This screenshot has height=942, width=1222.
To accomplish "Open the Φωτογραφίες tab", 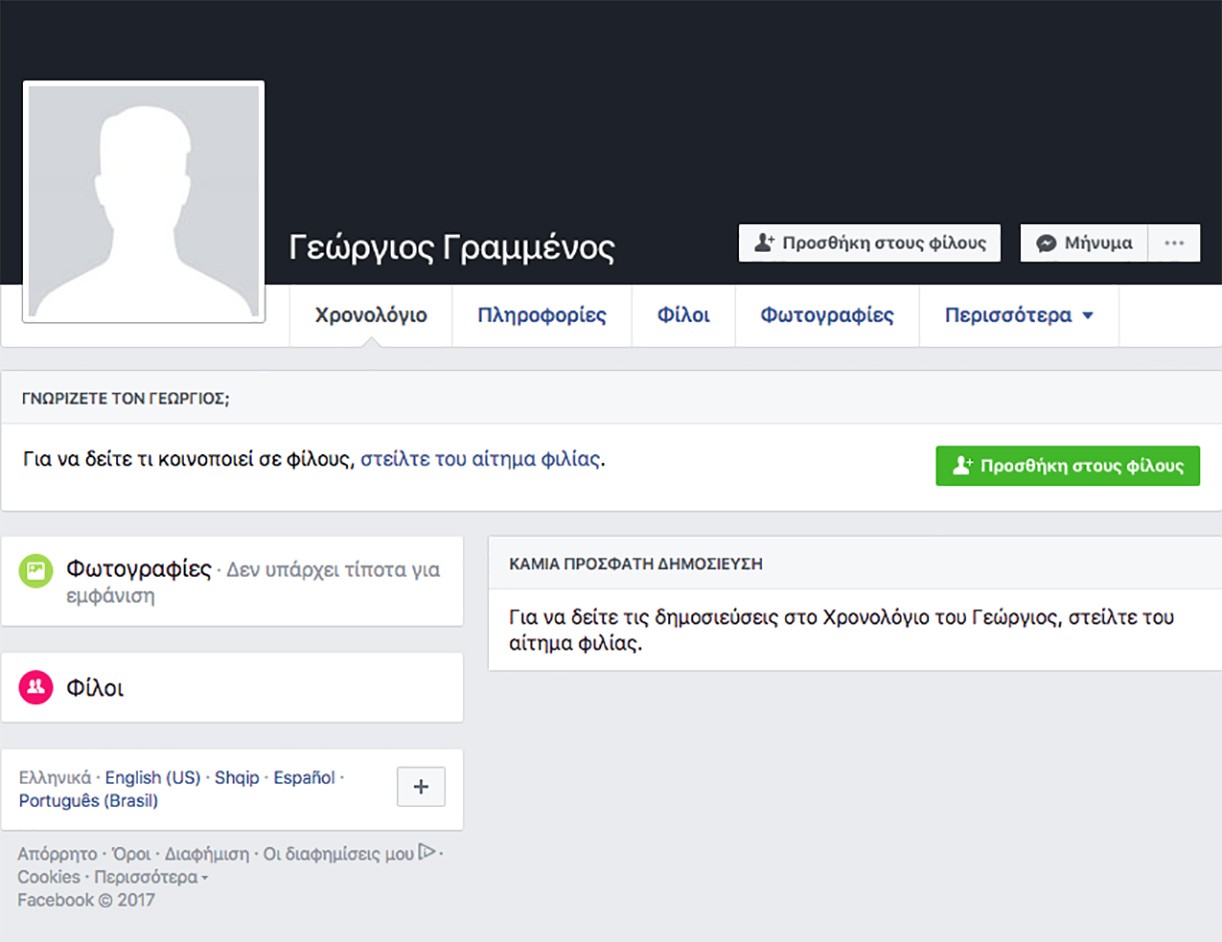I will pos(827,316).
